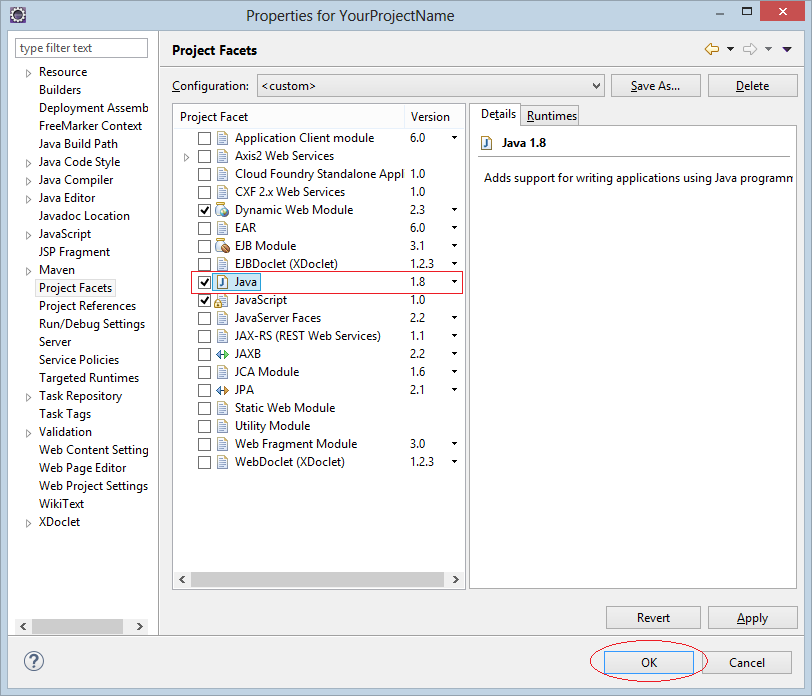Click the Static Web Module document icon
The width and height of the screenshot is (812, 696).
(x=223, y=408)
